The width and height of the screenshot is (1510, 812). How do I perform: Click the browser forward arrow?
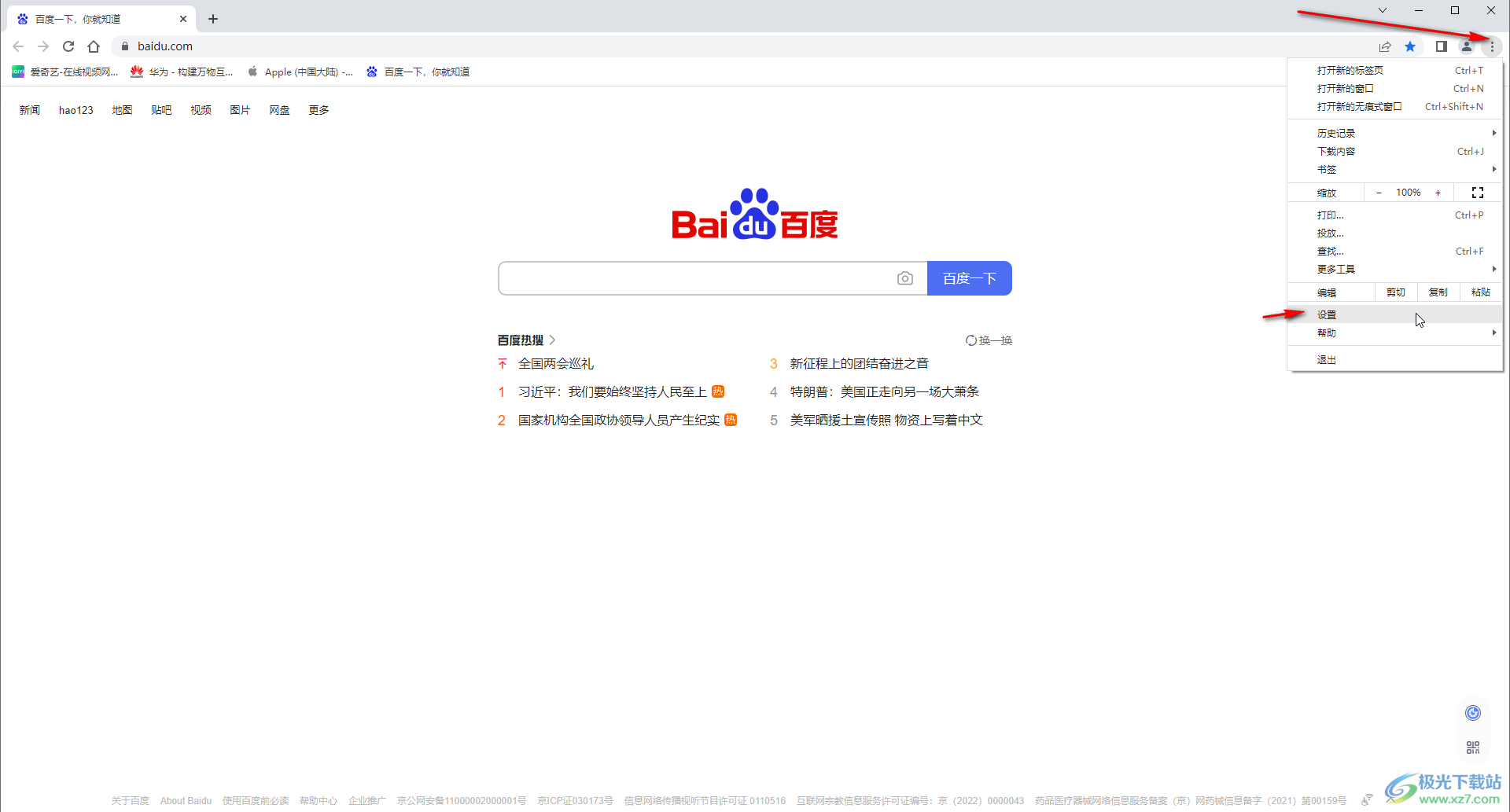pos(43,46)
